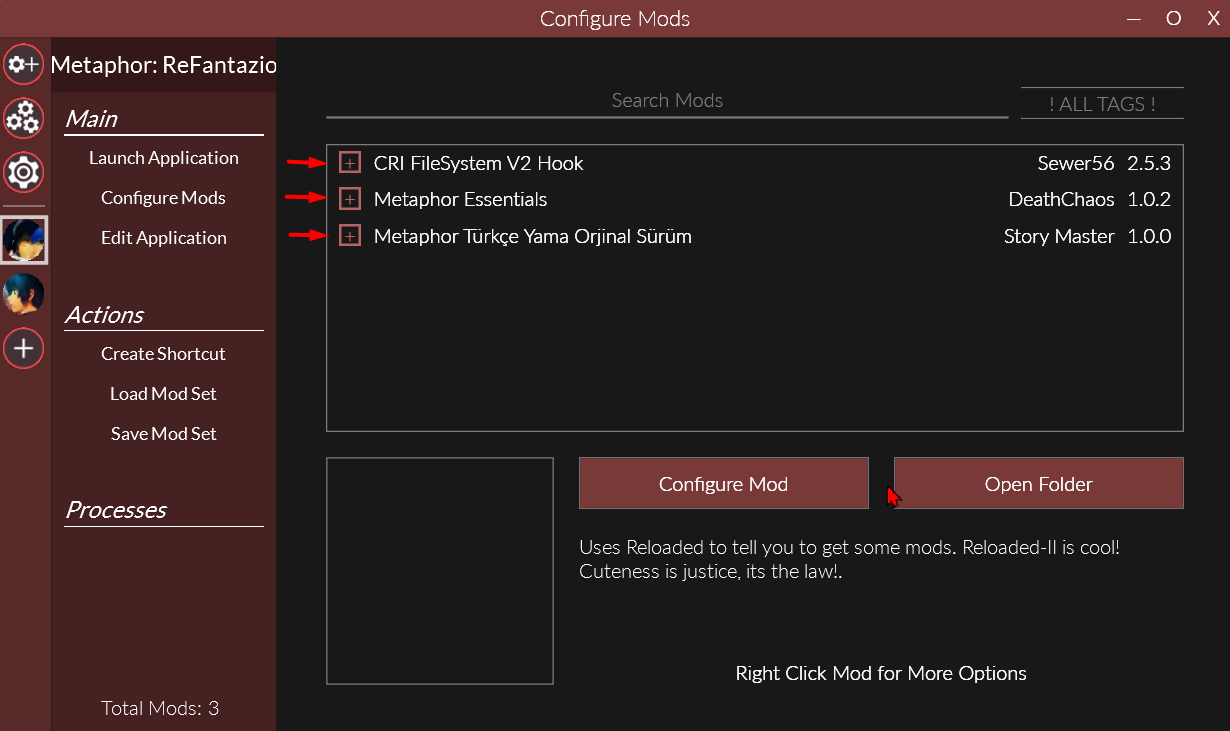Maximize the window with the O button
1230x731 pixels.
(x=1174, y=18)
